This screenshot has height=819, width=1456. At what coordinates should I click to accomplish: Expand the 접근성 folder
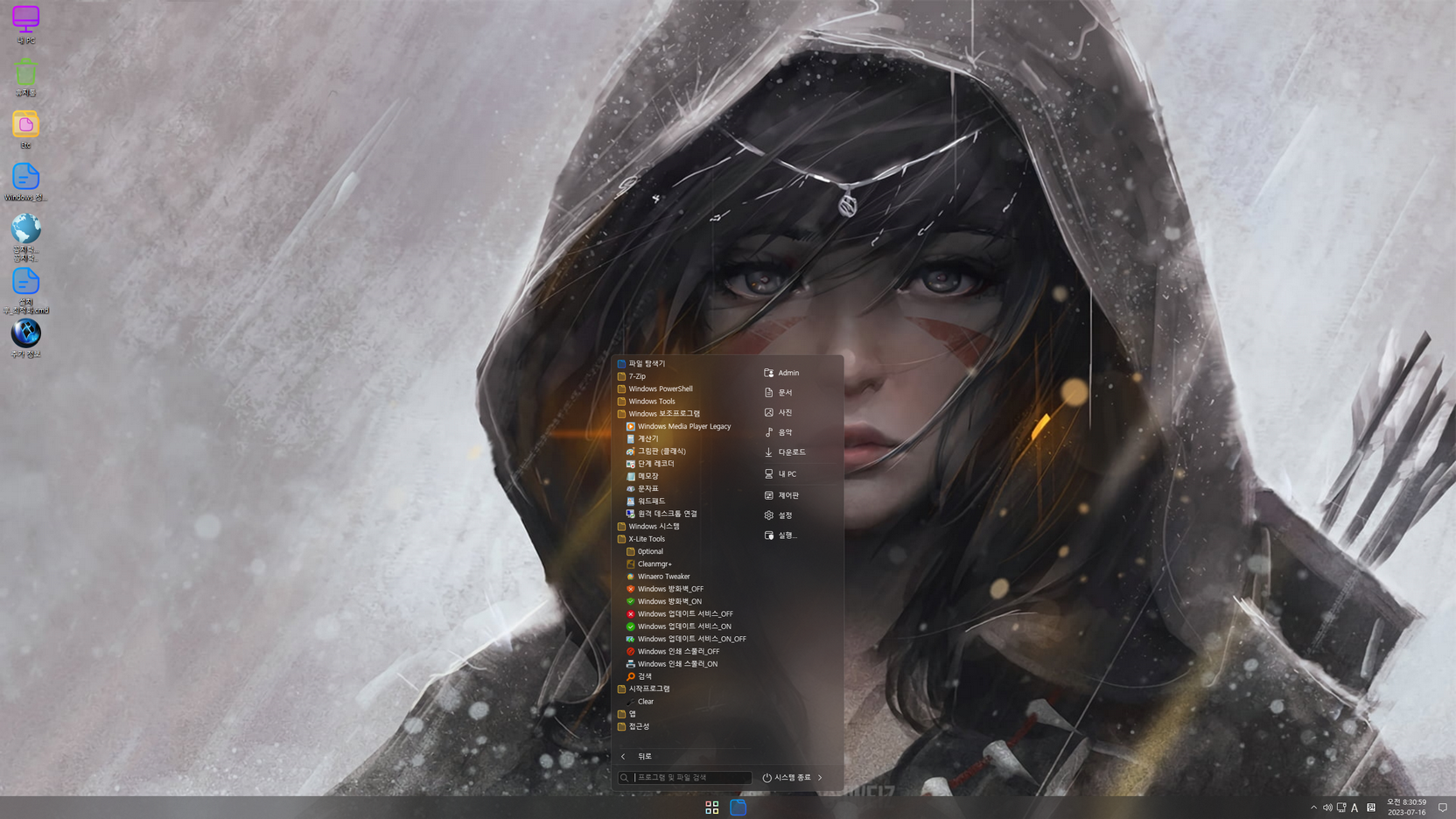click(633, 726)
